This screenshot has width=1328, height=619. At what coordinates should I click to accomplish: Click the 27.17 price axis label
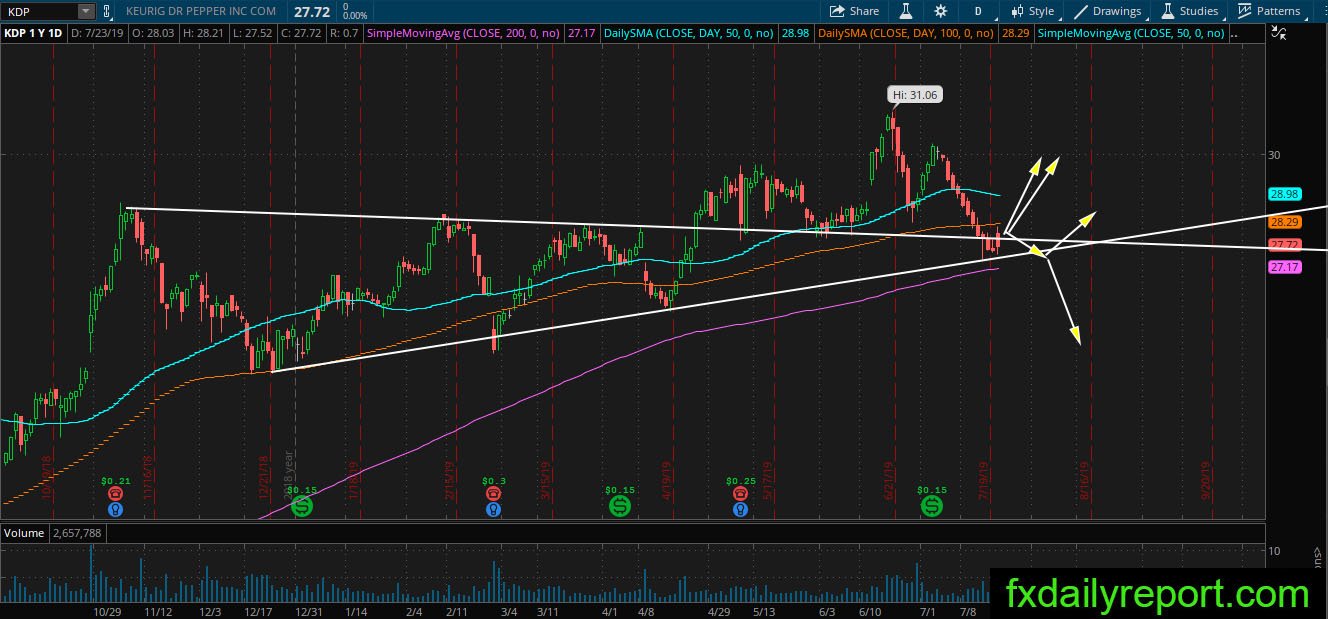coord(1283,267)
